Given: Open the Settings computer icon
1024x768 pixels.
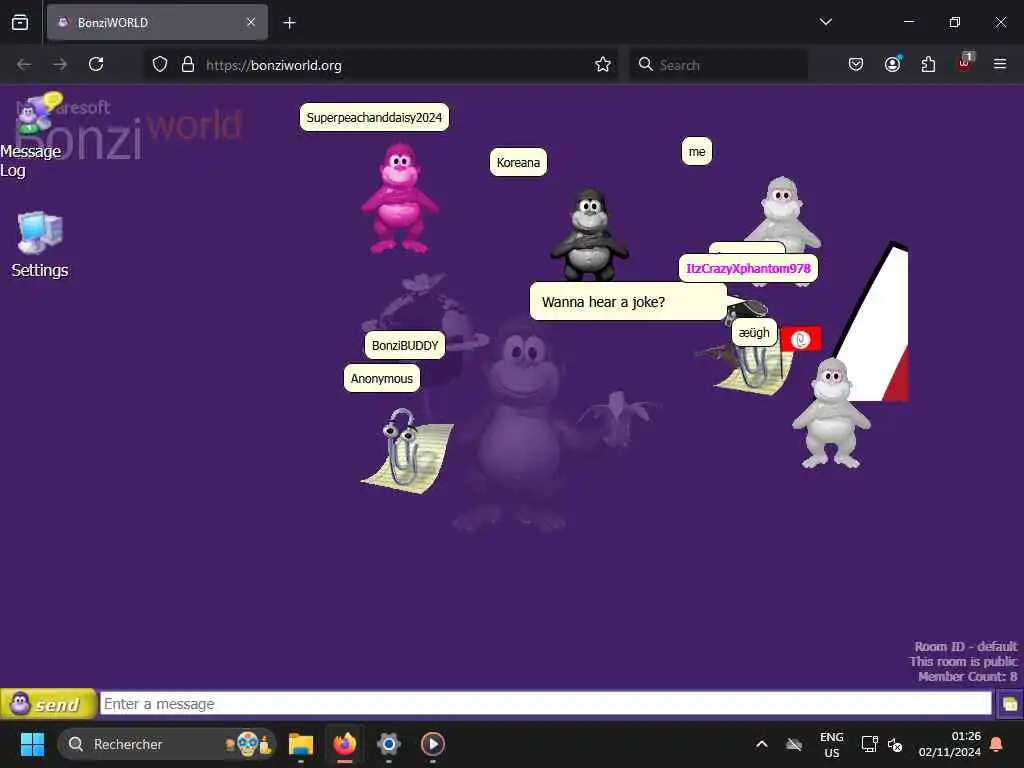Looking at the screenshot, I should [39, 245].
